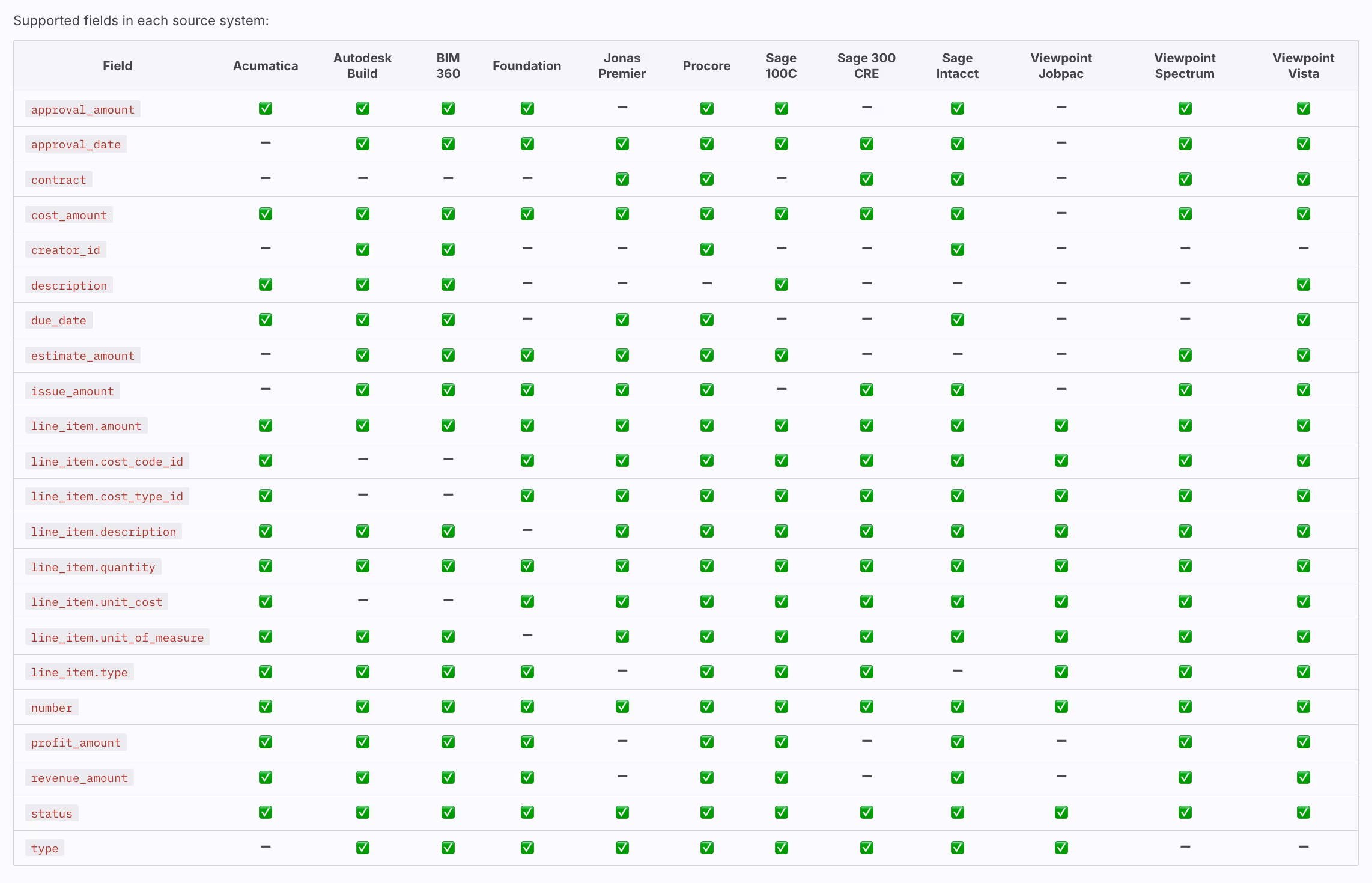Screen dimensions: 1372x883
Task: Click the Sage 300 CRE column header
Action: [867, 66]
